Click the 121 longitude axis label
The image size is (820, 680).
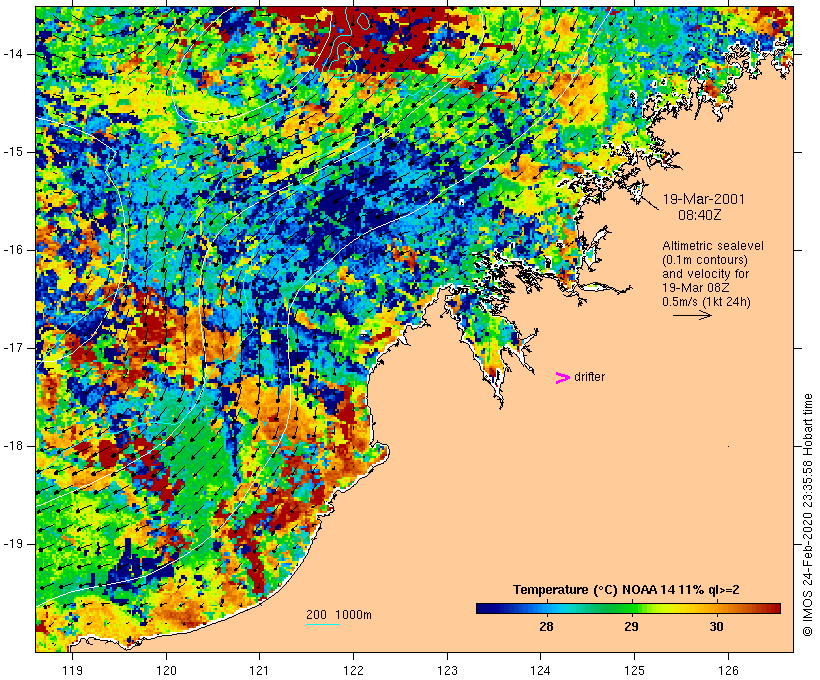(x=260, y=670)
